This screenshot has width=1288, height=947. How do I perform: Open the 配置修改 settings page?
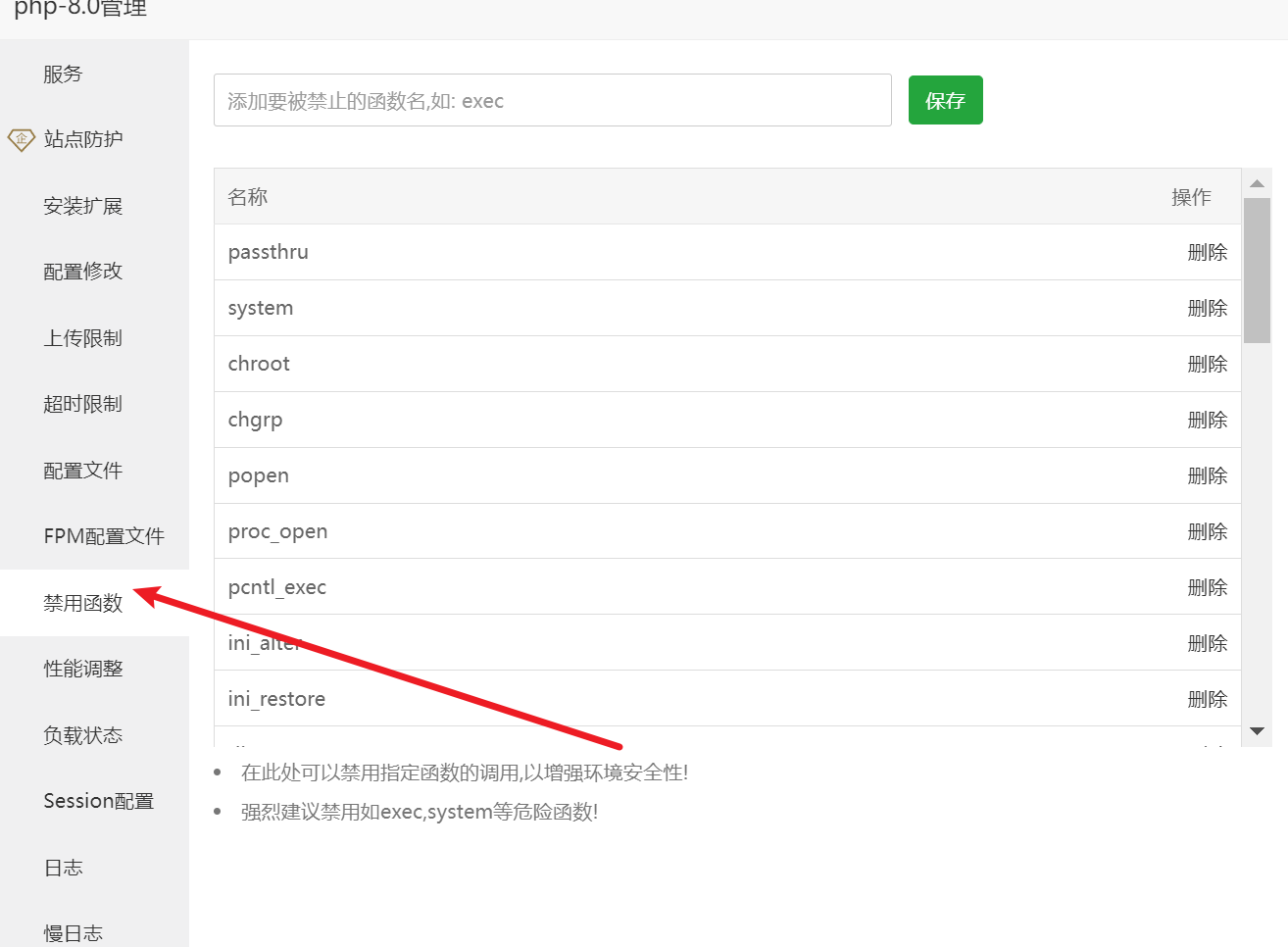coord(82,272)
